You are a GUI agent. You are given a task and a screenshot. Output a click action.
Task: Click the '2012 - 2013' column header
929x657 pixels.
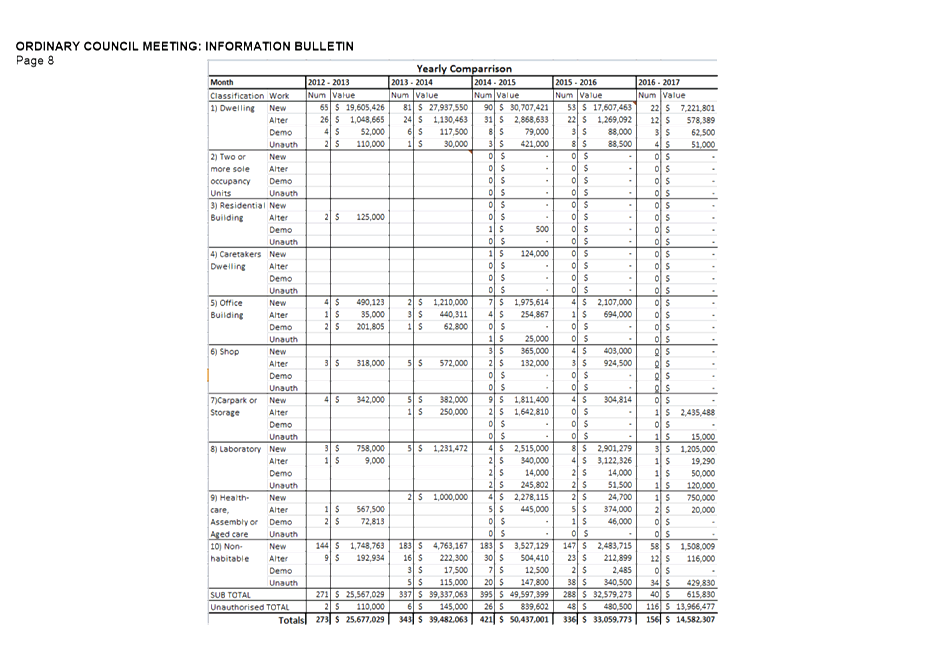[328, 82]
